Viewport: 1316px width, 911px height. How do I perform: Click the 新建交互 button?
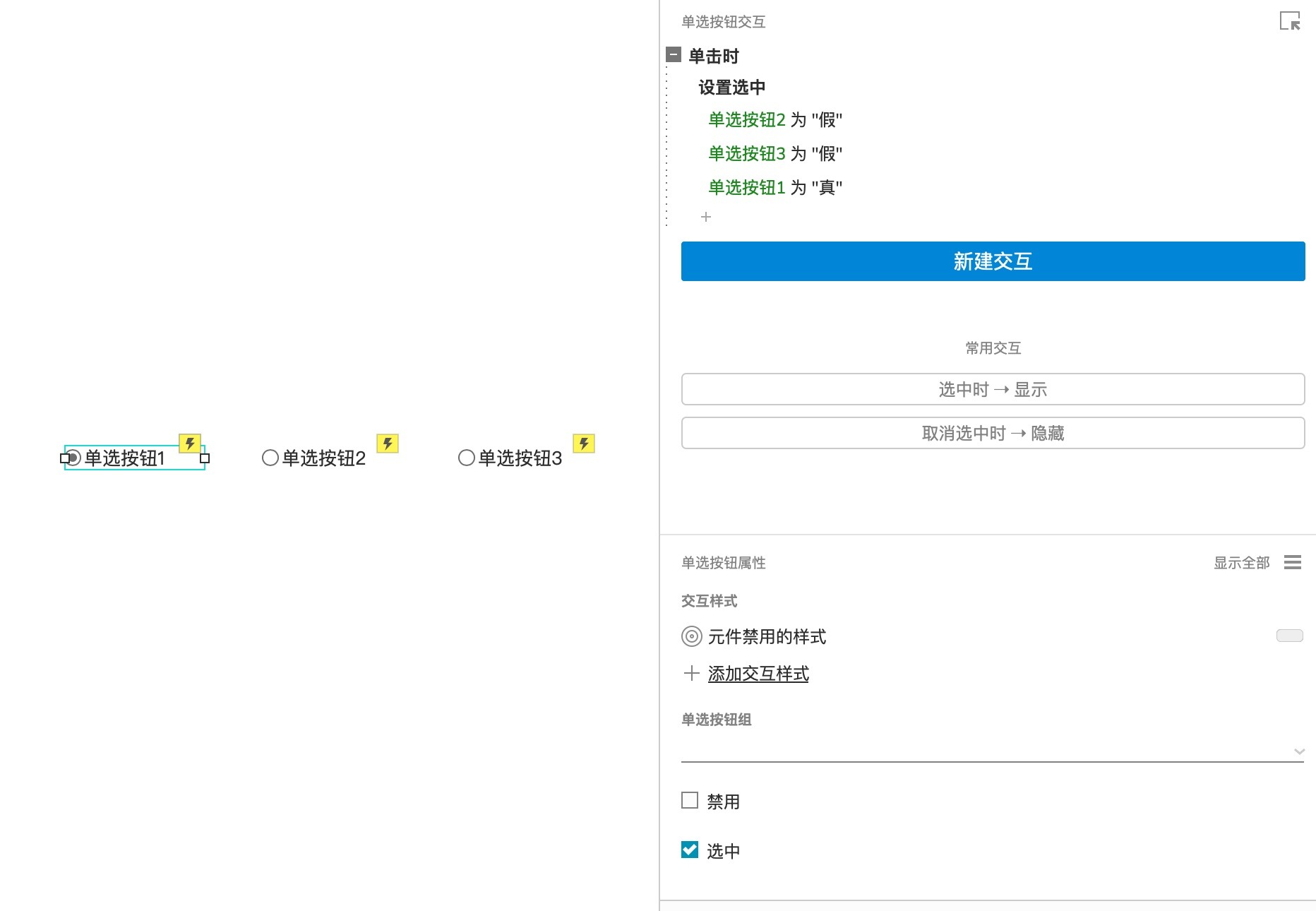[x=993, y=261]
